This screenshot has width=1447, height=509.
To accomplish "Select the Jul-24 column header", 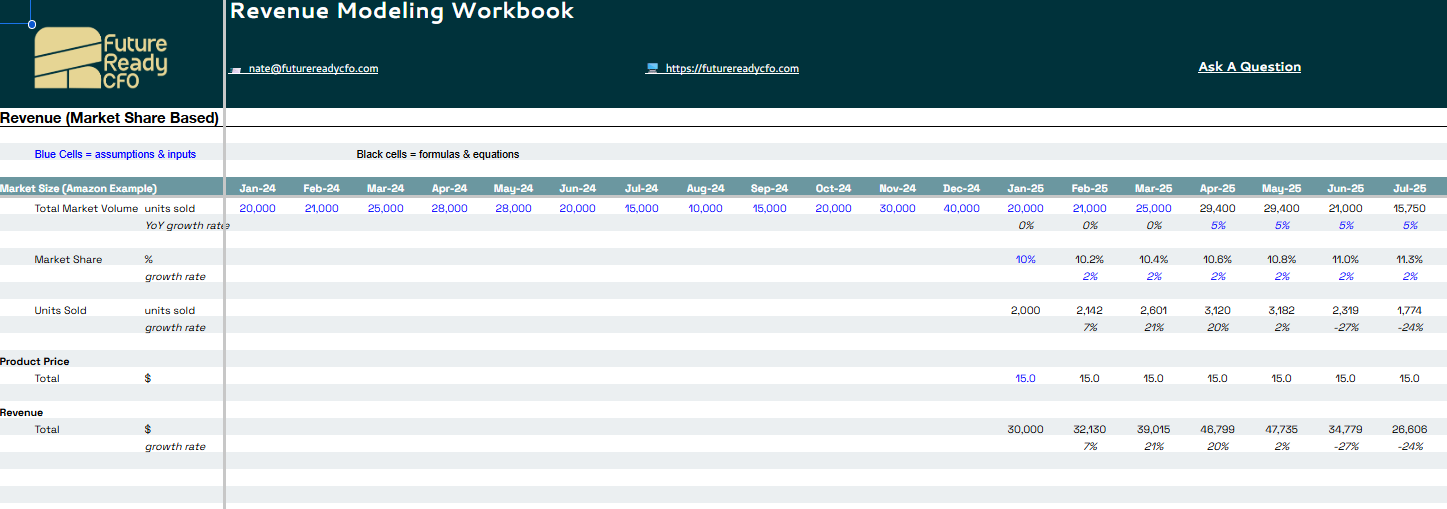I will click(642, 188).
